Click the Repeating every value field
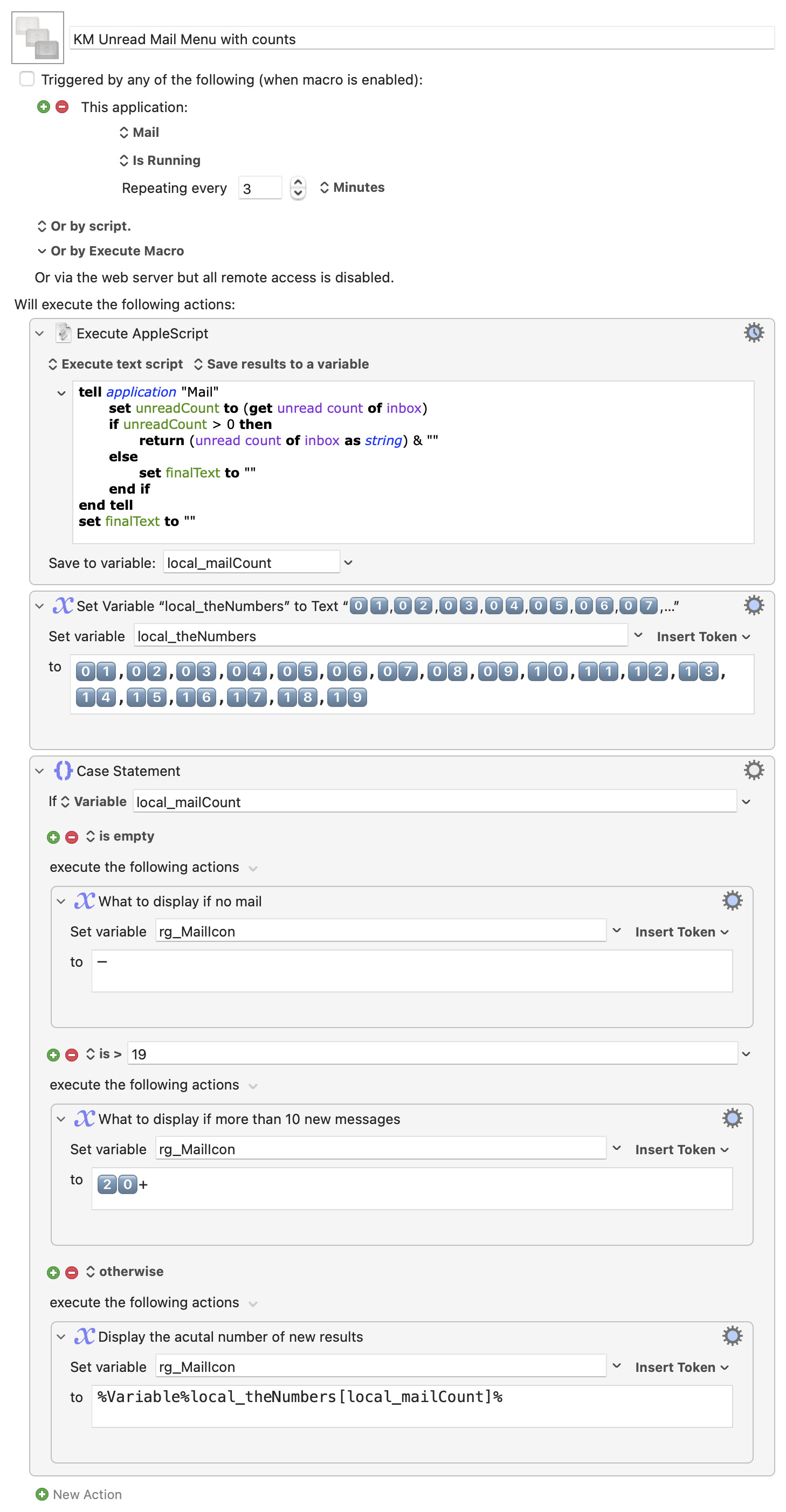The height and width of the screenshot is (1512, 786). 260,188
